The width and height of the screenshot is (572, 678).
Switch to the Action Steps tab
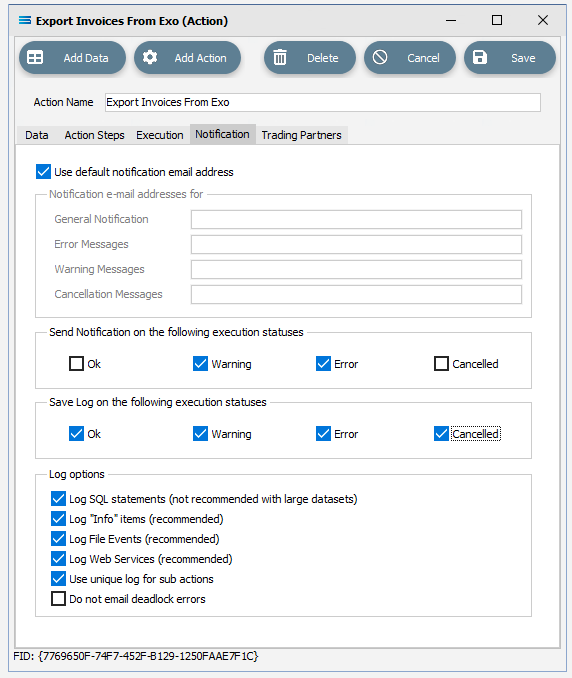tap(94, 135)
